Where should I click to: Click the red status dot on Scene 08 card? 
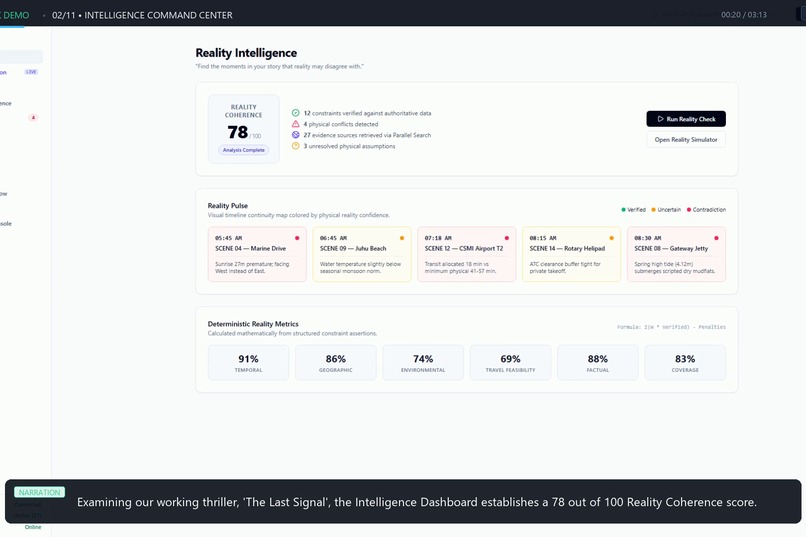point(717,238)
